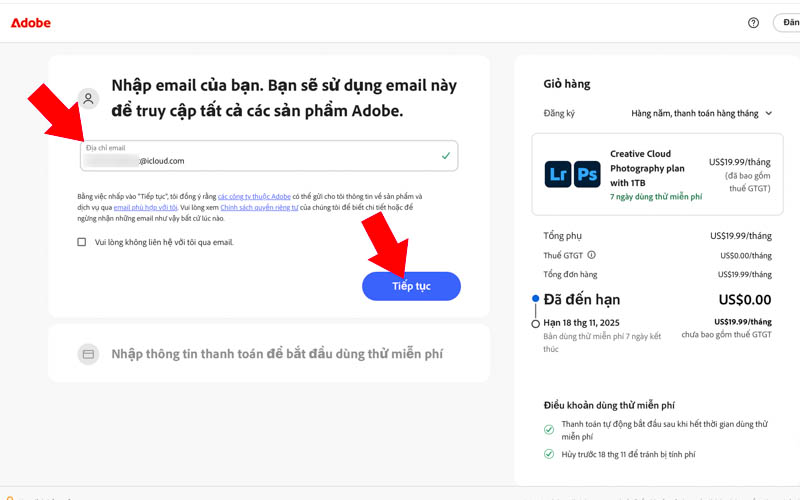Tick the 'Vui lòng không liên hệ' checkbox
Screen dimensions: 800x500
[x=82, y=242]
